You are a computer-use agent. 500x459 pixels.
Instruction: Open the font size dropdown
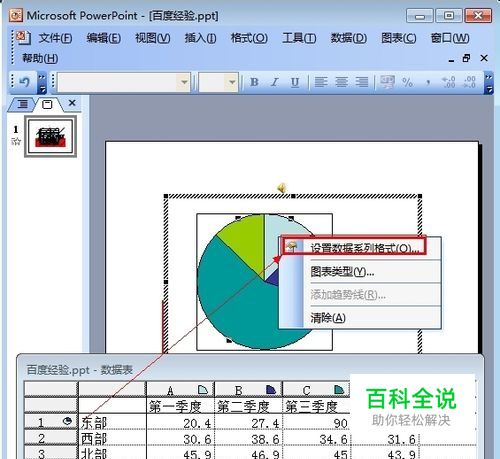point(232,82)
